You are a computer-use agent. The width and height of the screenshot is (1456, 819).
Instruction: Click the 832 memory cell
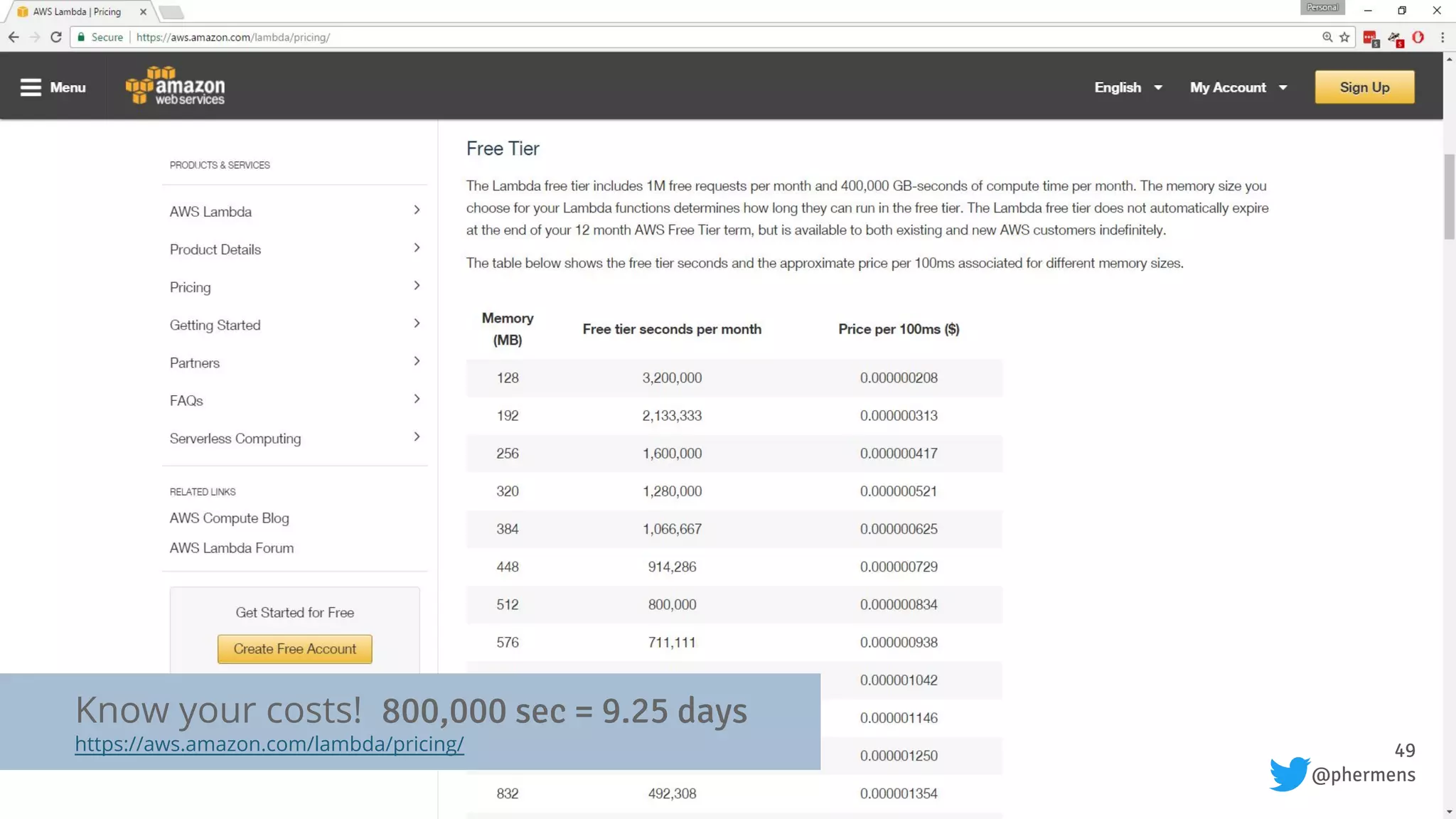coord(507,793)
